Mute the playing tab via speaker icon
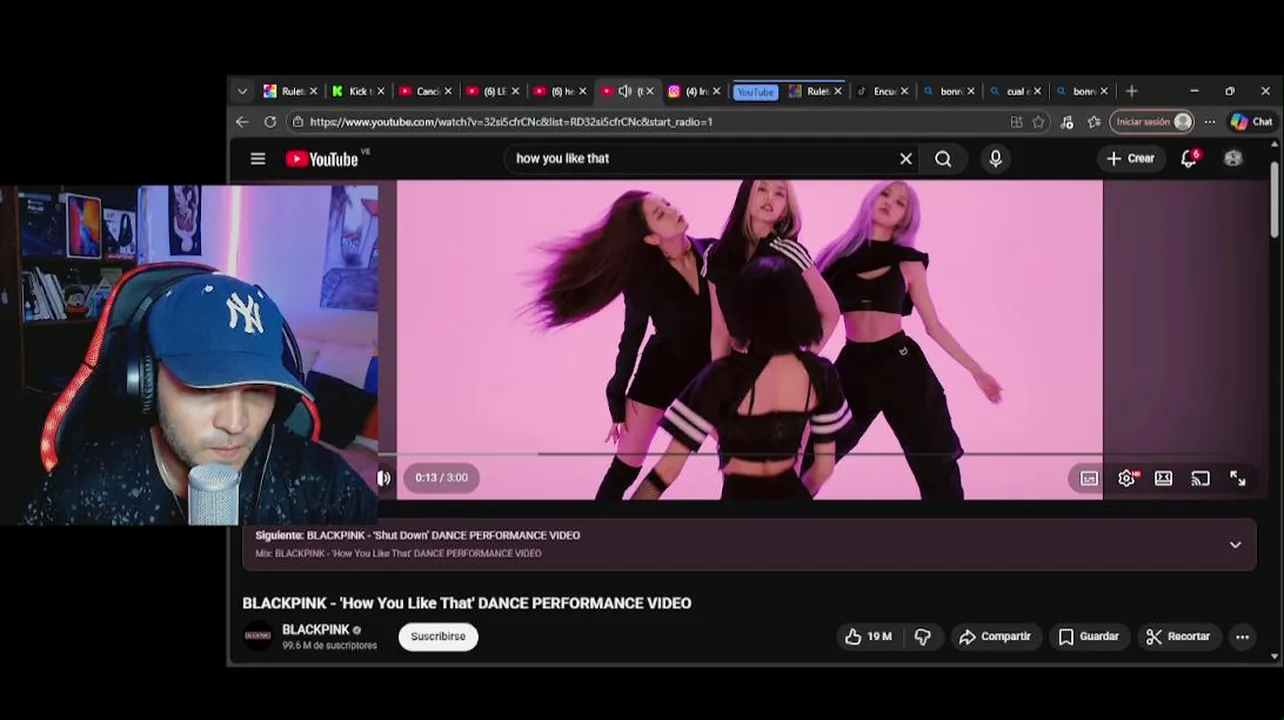 pos(625,91)
